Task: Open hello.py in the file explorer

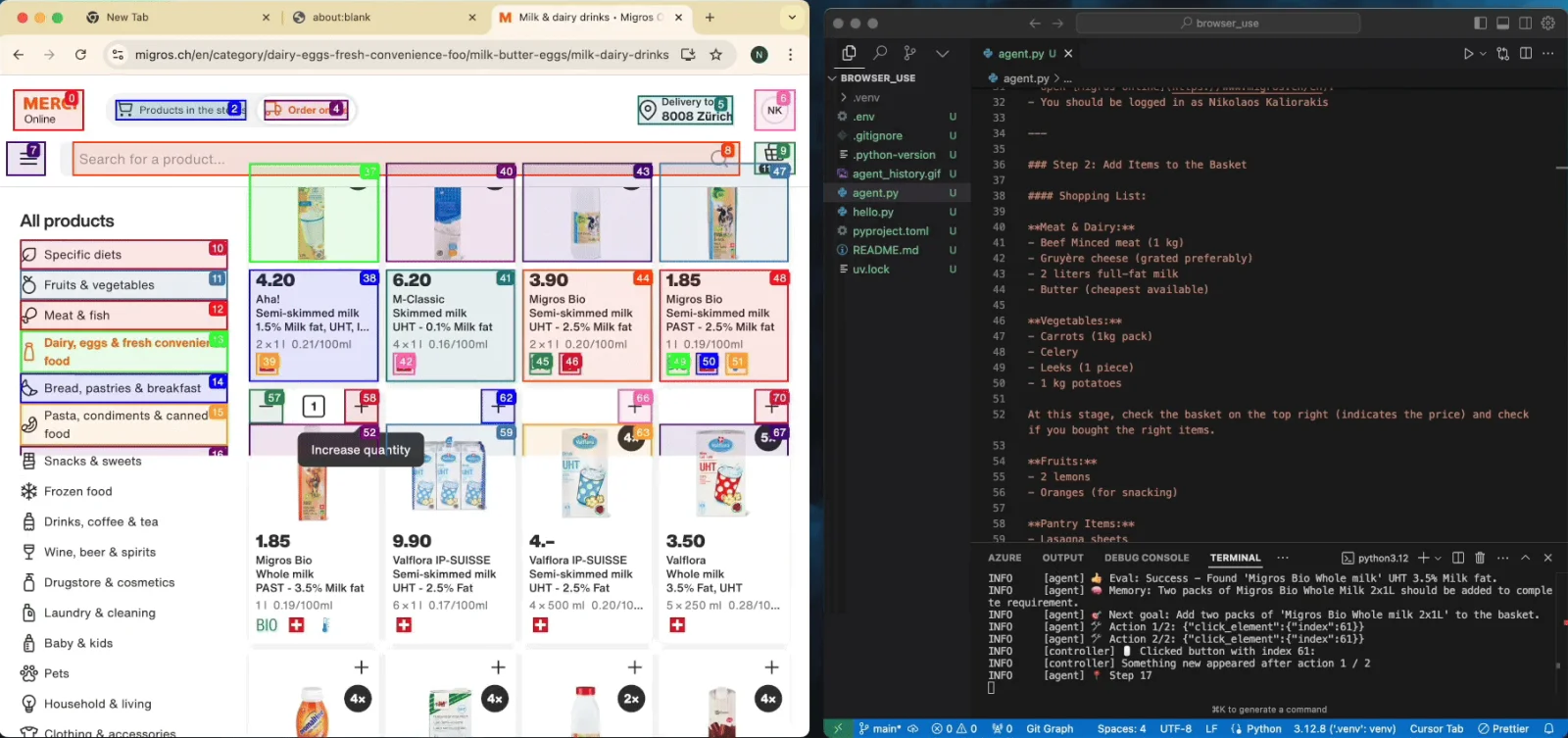Action: point(872,212)
